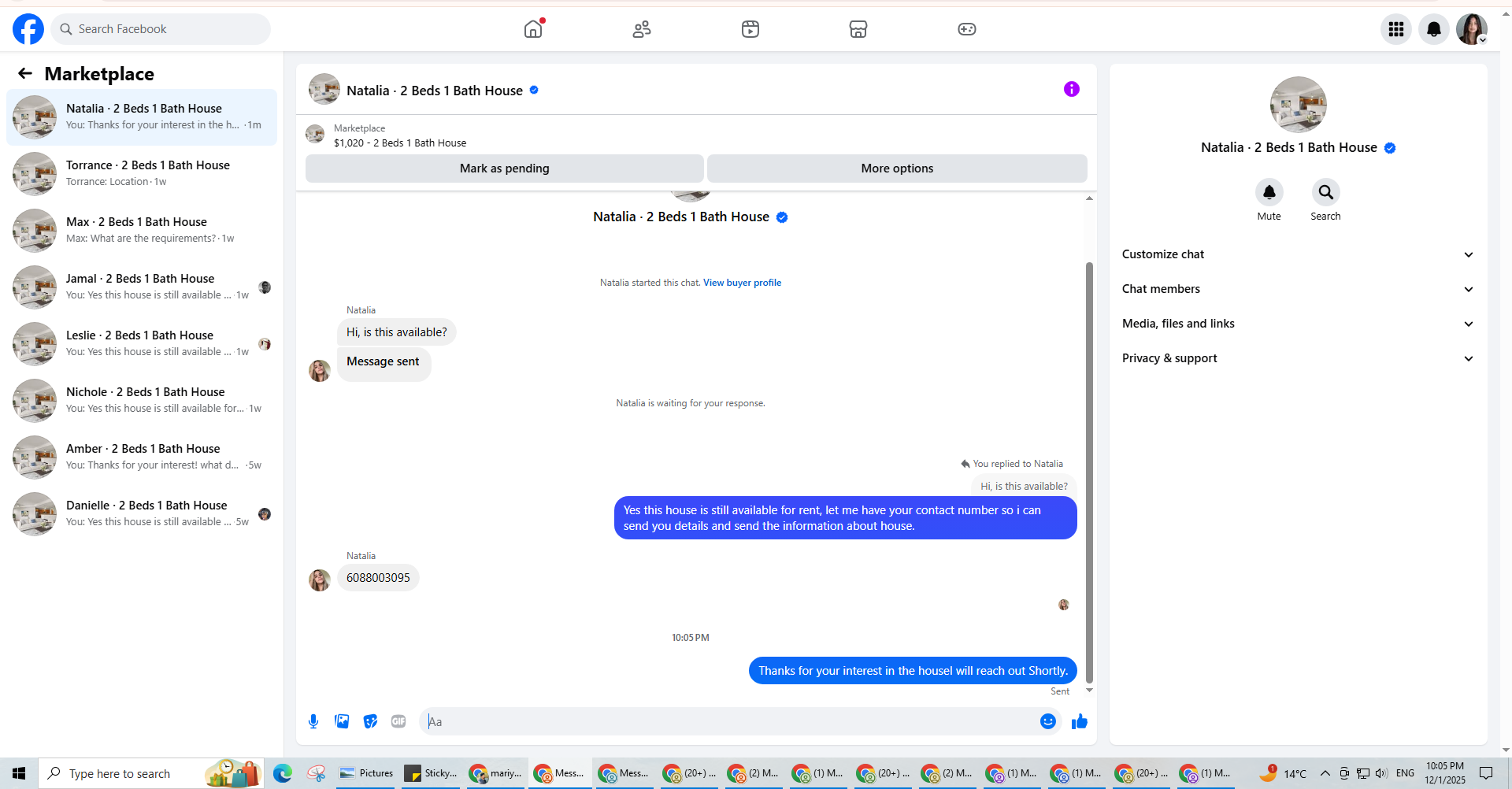Open the Windows notification center icon
This screenshot has width=1512, height=789.
[1486, 773]
